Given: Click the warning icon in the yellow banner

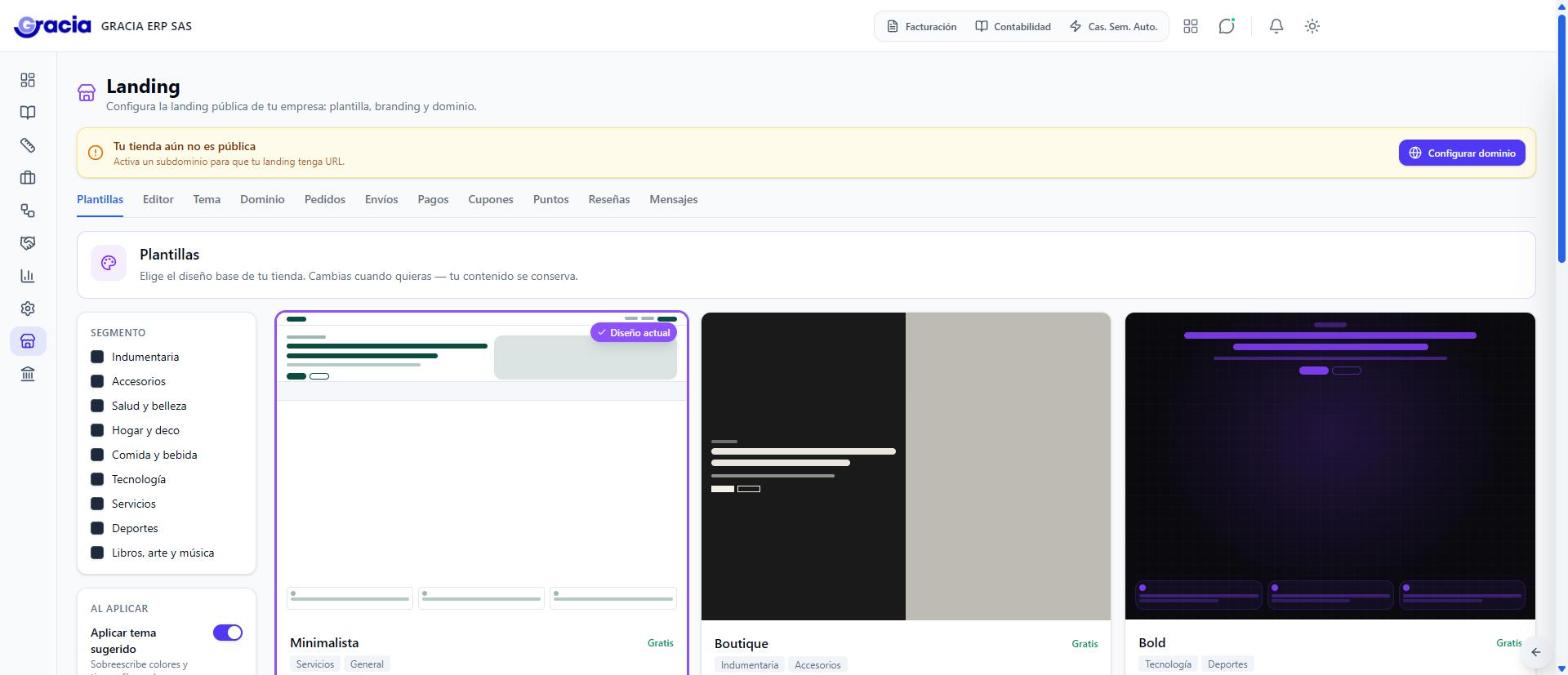Looking at the screenshot, I should point(95,153).
